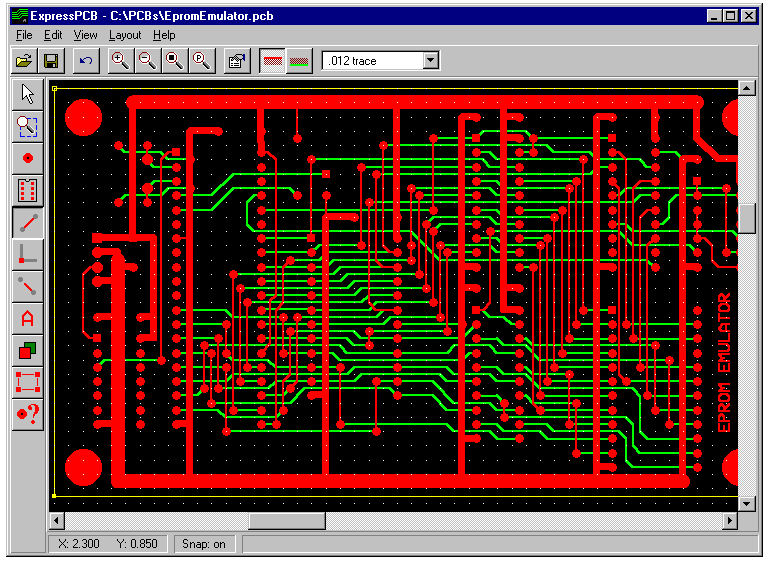
Task: Click the vertical scrollbar thumb
Action: coord(747,218)
